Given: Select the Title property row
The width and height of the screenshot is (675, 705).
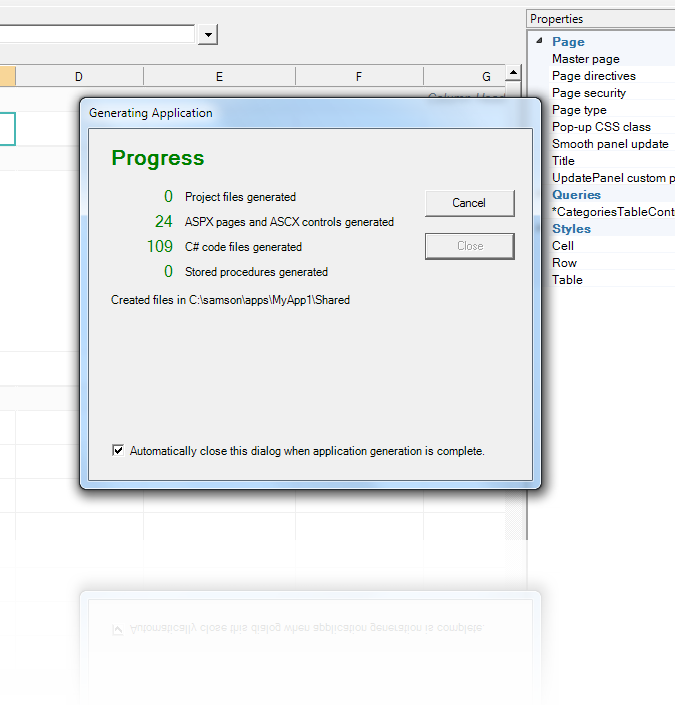Looking at the screenshot, I should coord(564,161).
